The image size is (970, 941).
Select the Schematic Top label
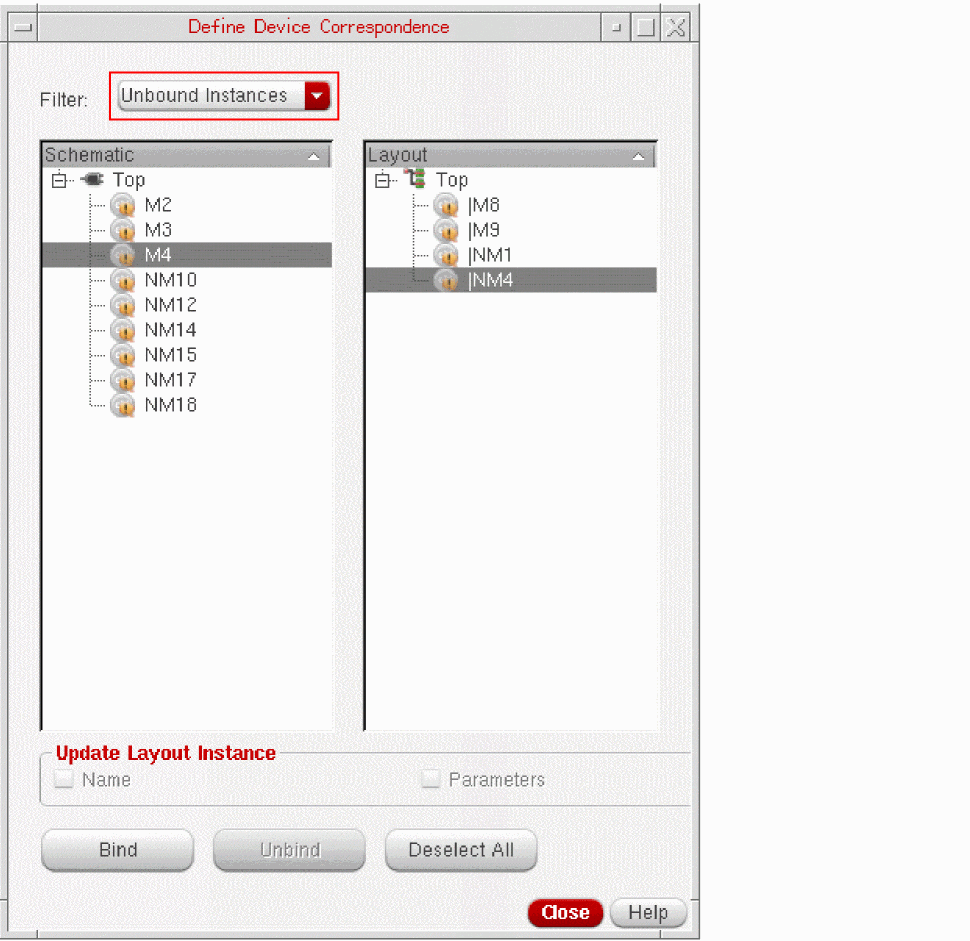click(x=129, y=180)
